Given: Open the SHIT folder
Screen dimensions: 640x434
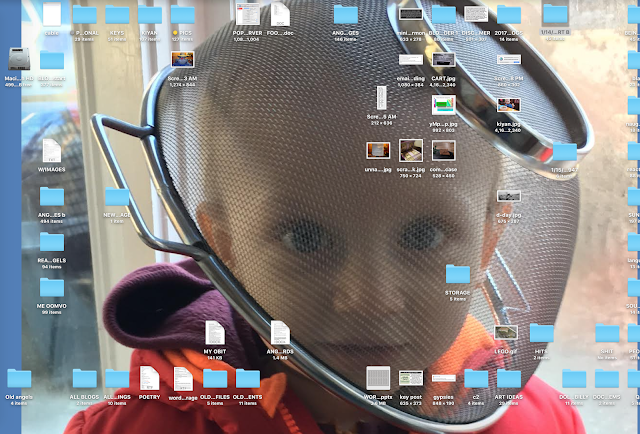Looking at the screenshot, I should pos(607,332).
